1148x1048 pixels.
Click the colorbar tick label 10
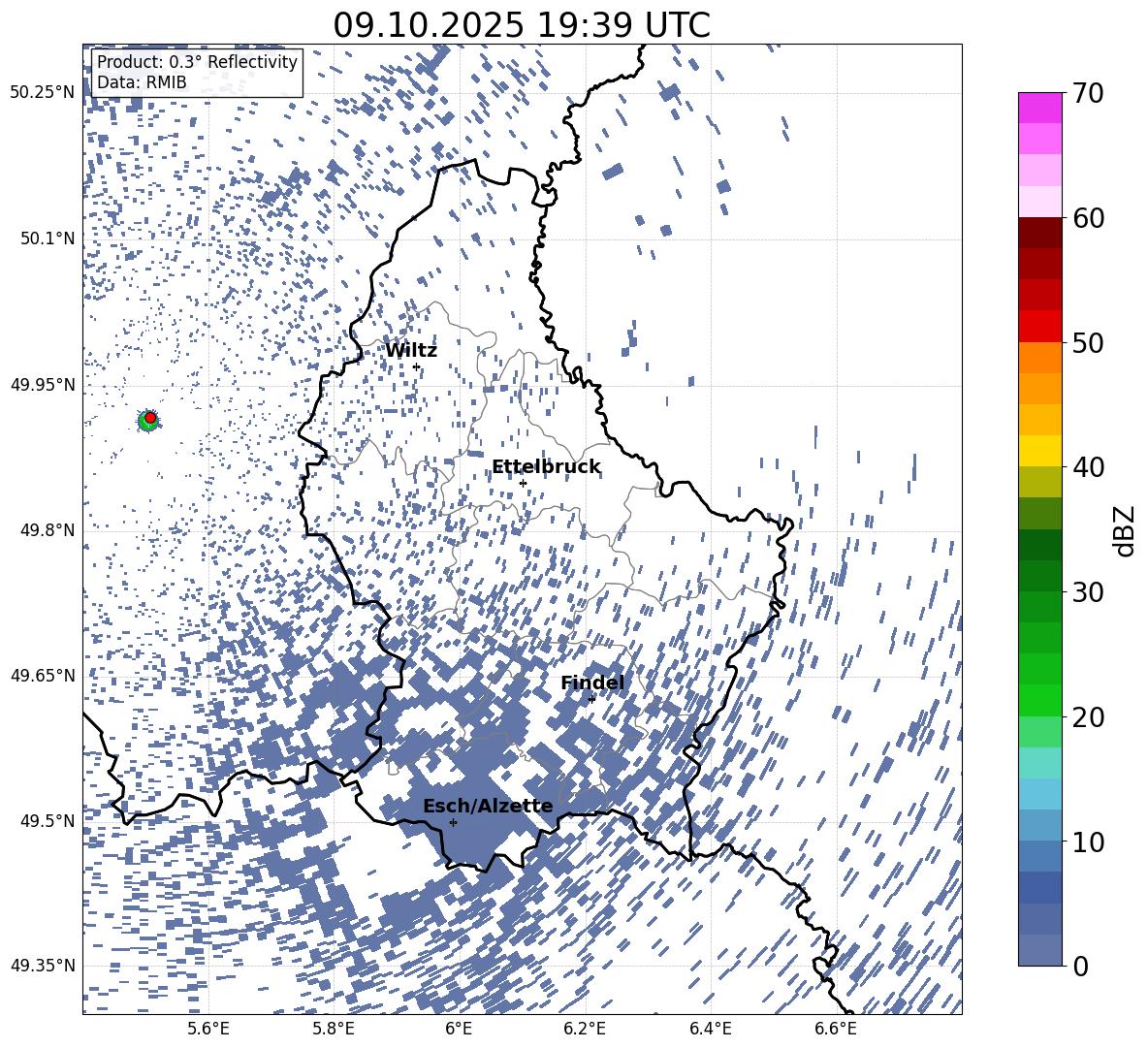[1088, 842]
